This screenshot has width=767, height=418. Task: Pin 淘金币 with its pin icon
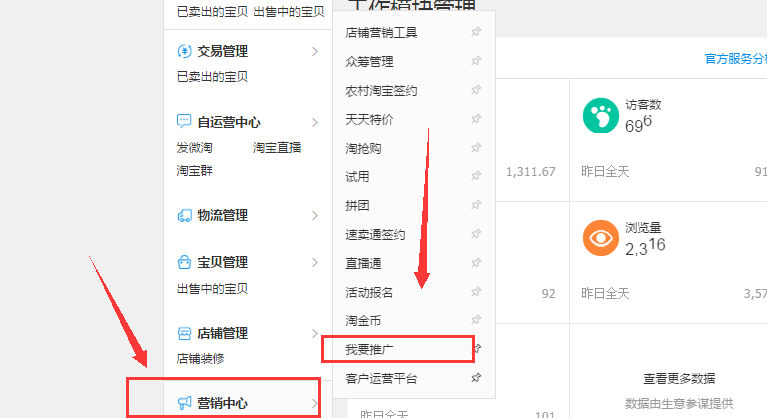pos(476,320)
